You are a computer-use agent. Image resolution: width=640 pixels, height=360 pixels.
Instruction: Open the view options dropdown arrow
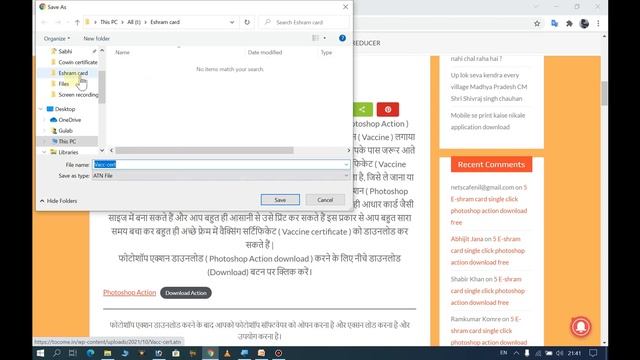tap(325, 38)
